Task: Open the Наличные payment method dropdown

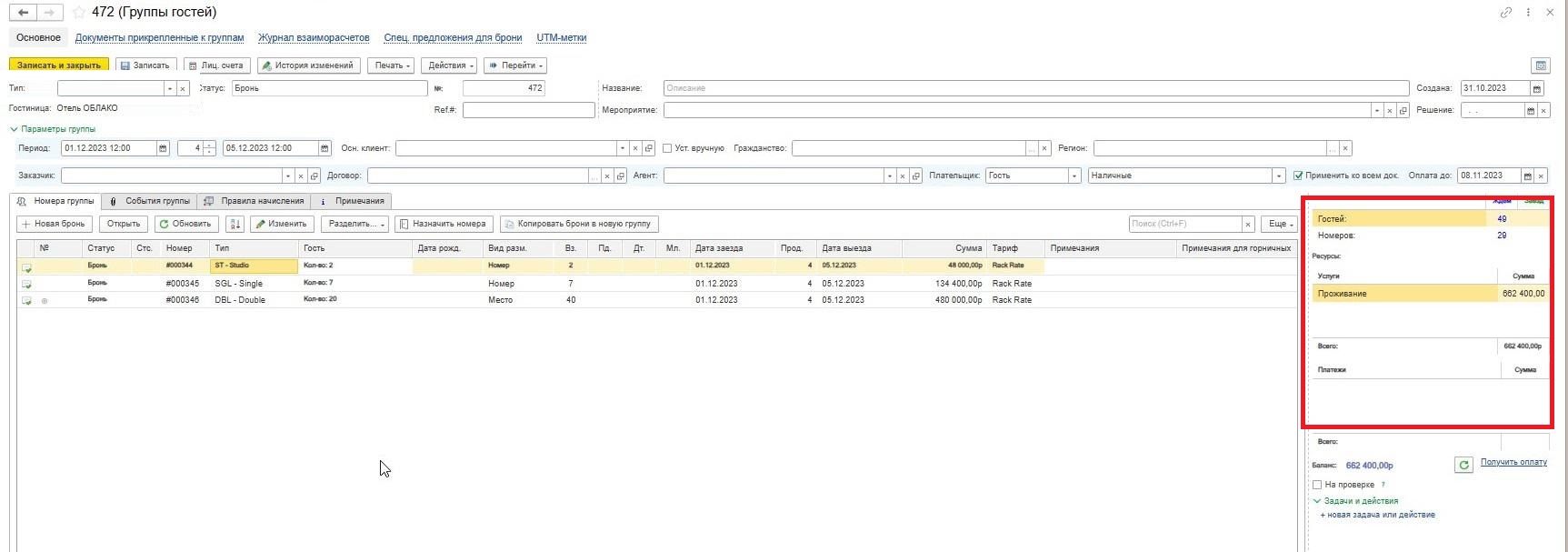Action: [x=1279, y=176]
